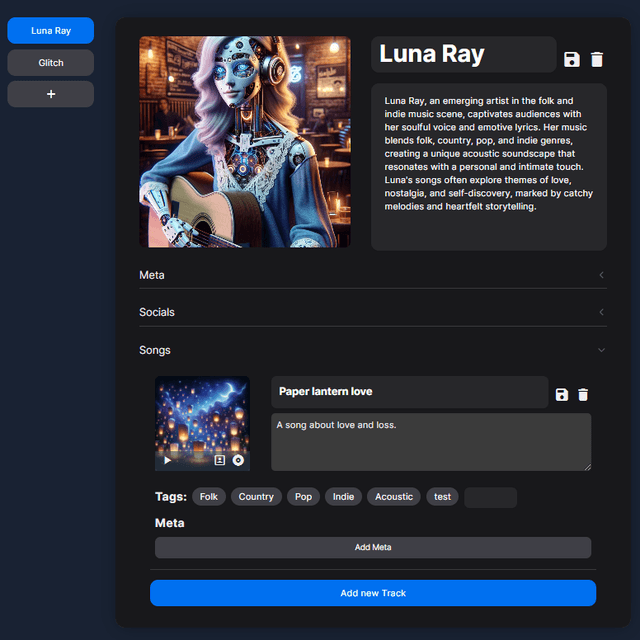This screenshot has height=640, width=640.
Task: Save the Luna Ray artist profile
Action: [x=572, y=60]
